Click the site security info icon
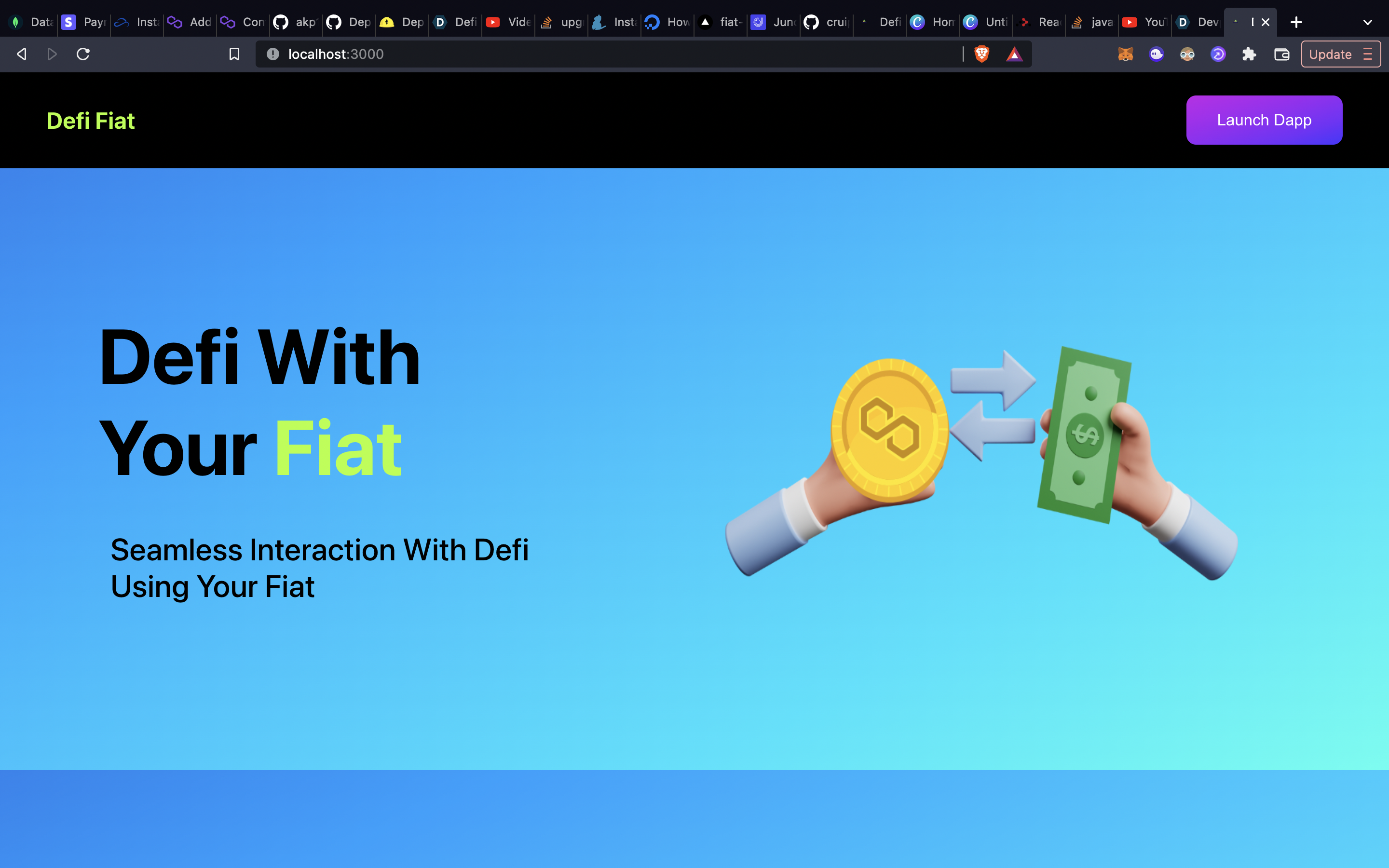The image size is (1389, 868). click(272, 54)
